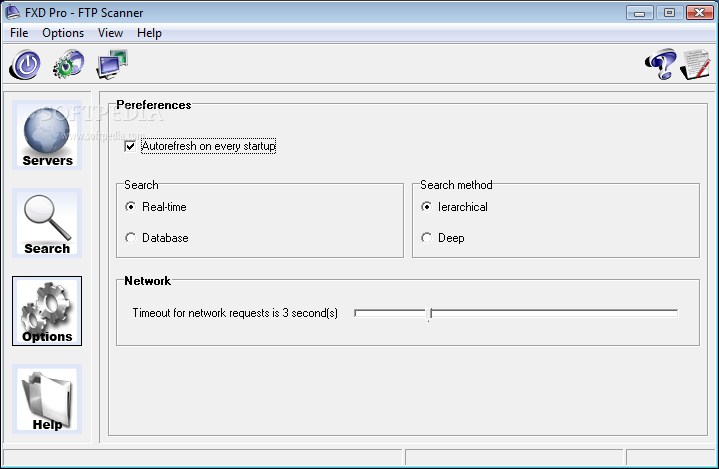Minimize the FXD Pro window
This screenshot has height=469, width=719.
coord(640,12)
